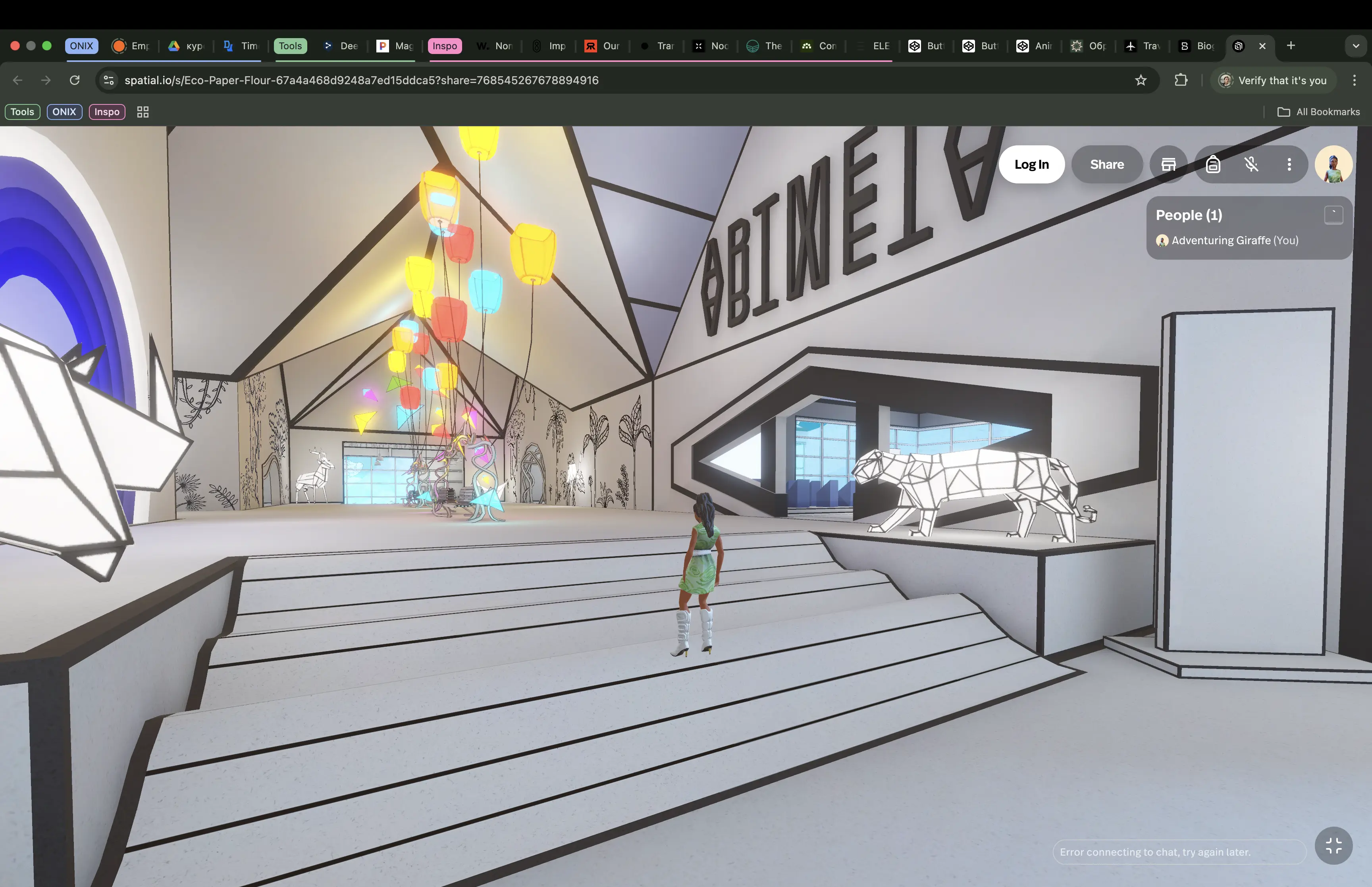View site information icon in address bar
The image size is (1372, 887).
tap(109, 81)
